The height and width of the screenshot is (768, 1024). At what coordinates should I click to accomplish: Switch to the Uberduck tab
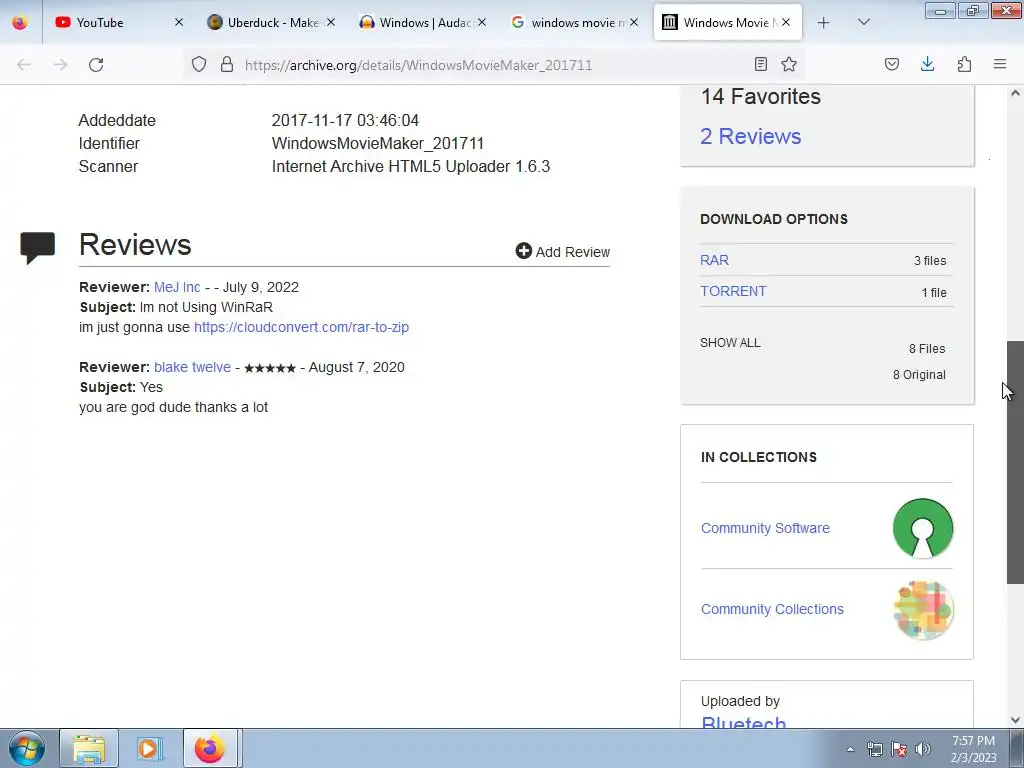[272, 23]
